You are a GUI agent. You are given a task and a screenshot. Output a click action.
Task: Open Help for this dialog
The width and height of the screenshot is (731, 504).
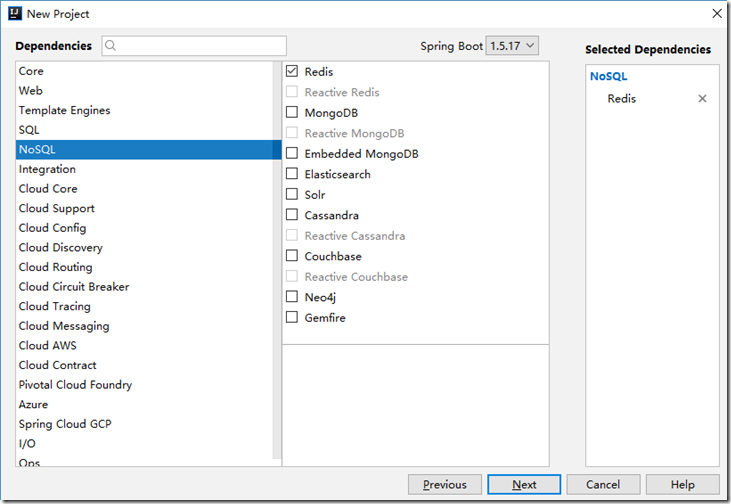pos(683,484)
